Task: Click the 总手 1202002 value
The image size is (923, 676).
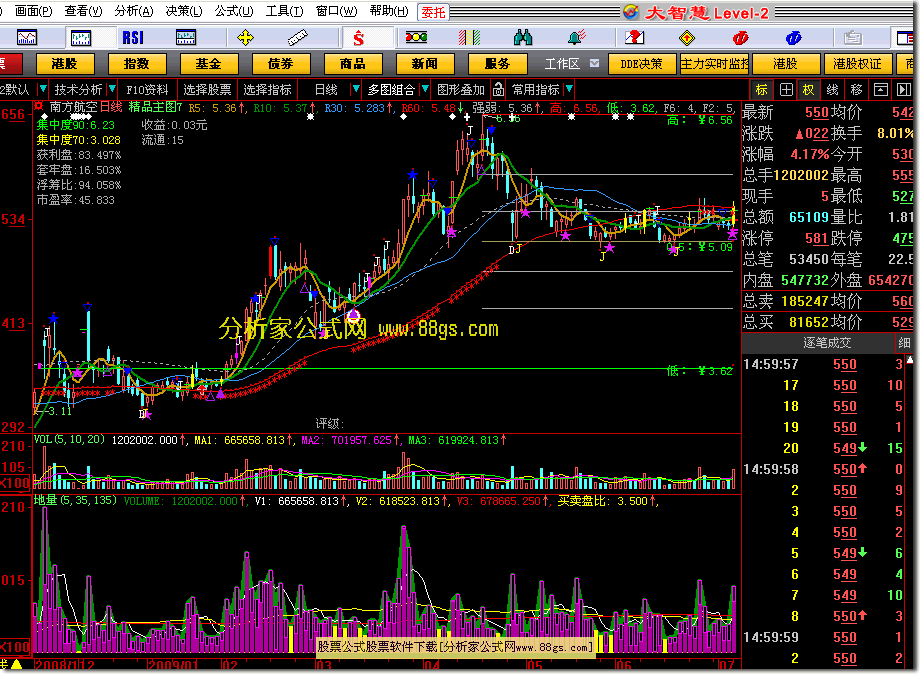Action: coord(800,175)
